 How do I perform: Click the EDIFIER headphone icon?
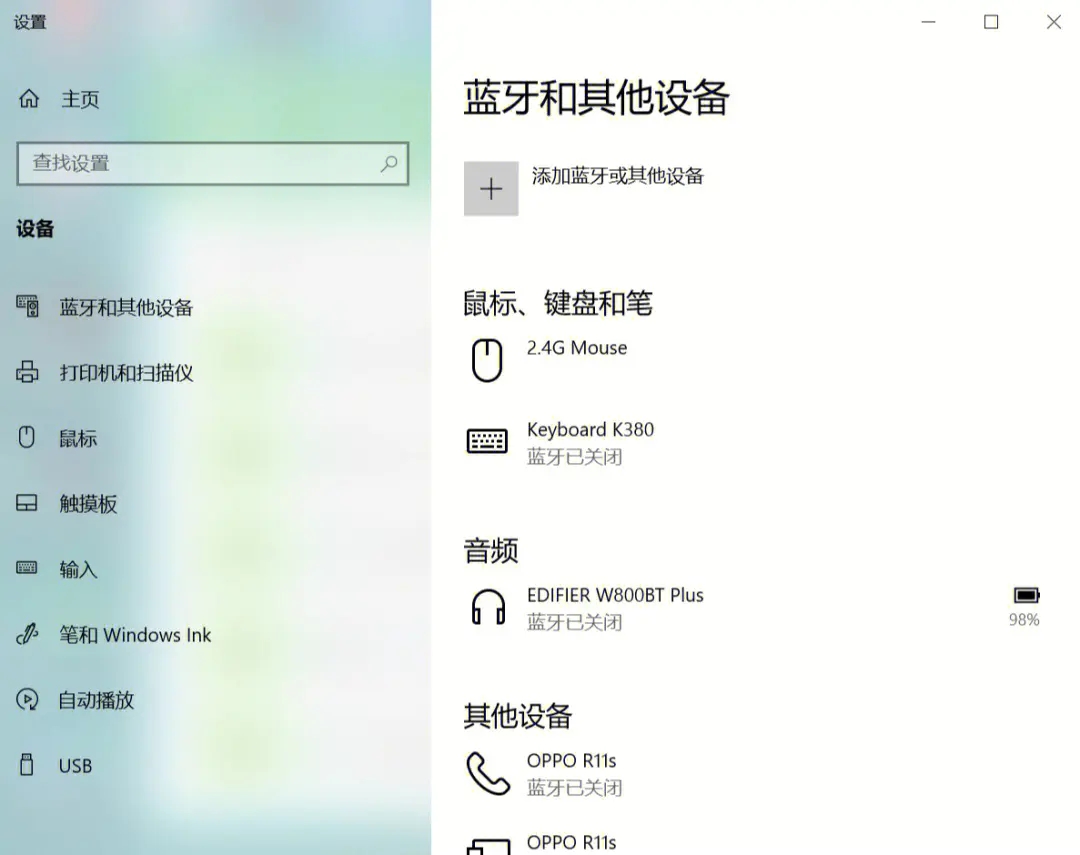point(487,607)
